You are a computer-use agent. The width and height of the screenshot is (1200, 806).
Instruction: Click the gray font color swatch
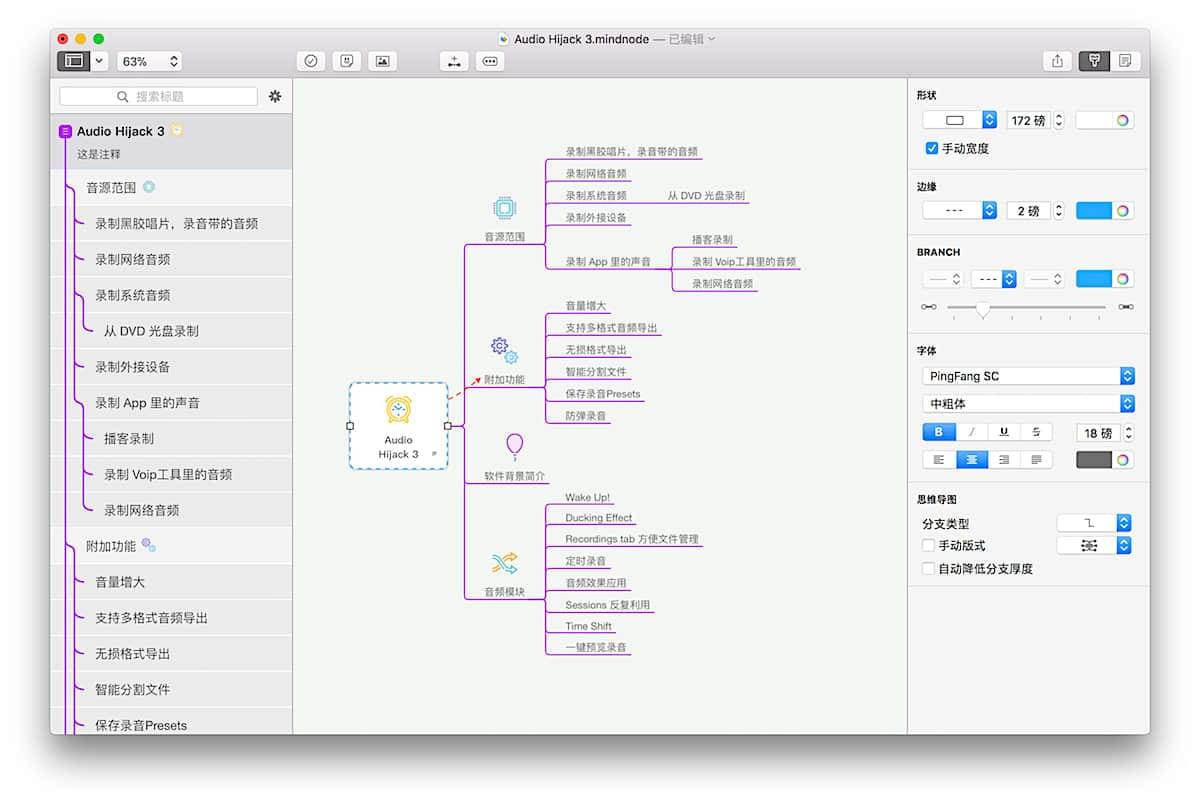click(1094, 460)
